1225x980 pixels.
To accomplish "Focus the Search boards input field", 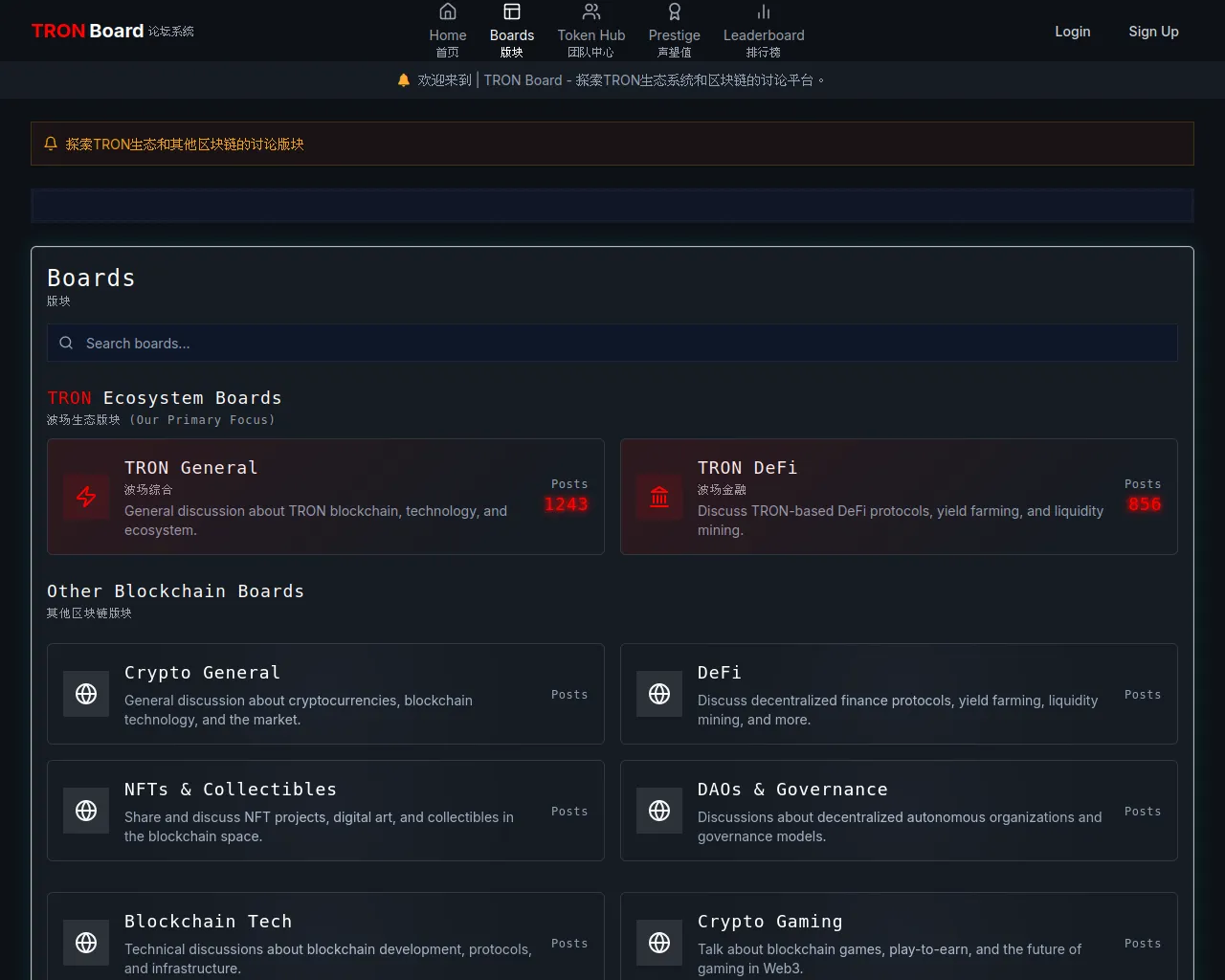I will coord(612,343).
